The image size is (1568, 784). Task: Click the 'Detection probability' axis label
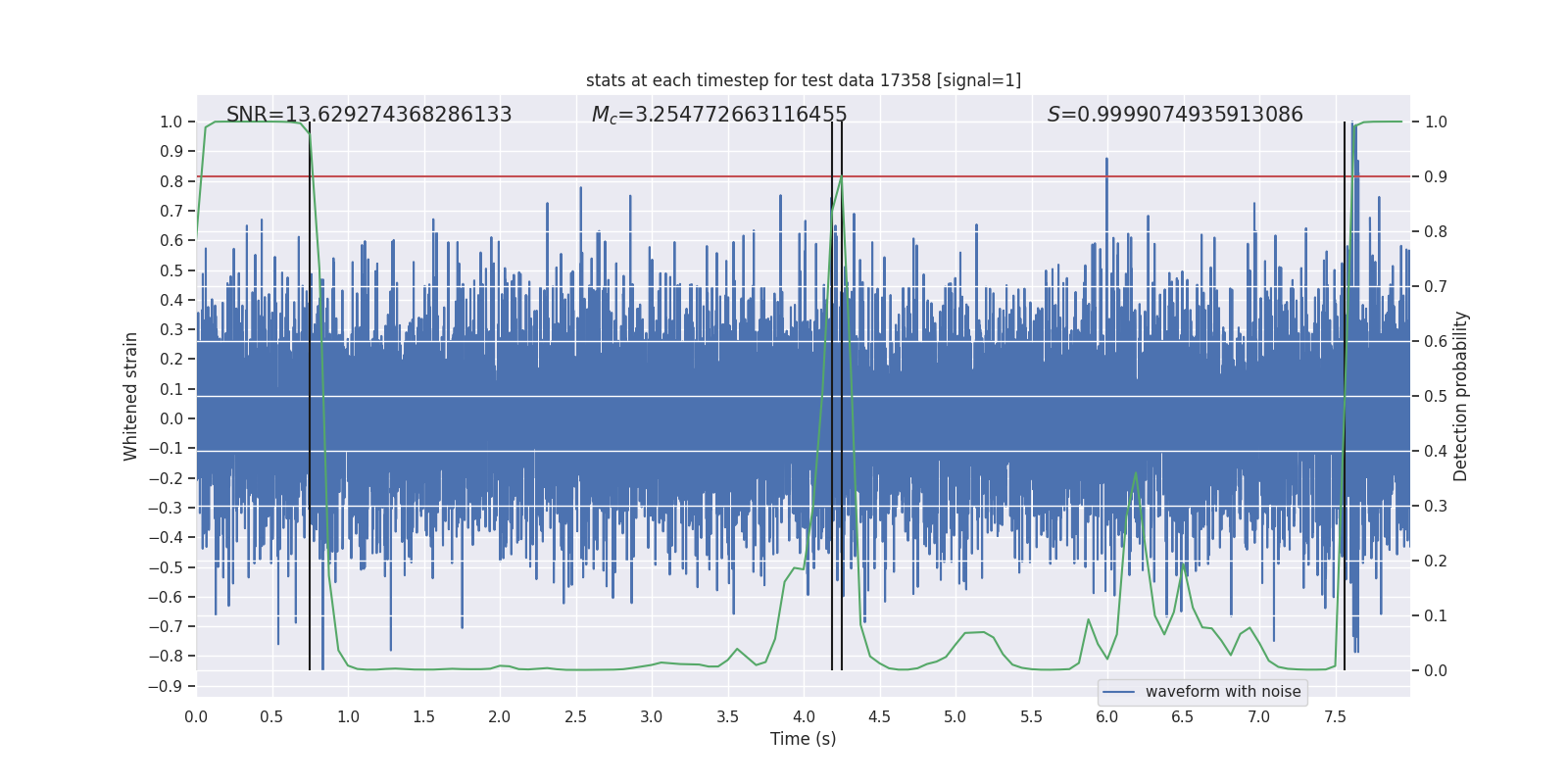point(1461,396)
